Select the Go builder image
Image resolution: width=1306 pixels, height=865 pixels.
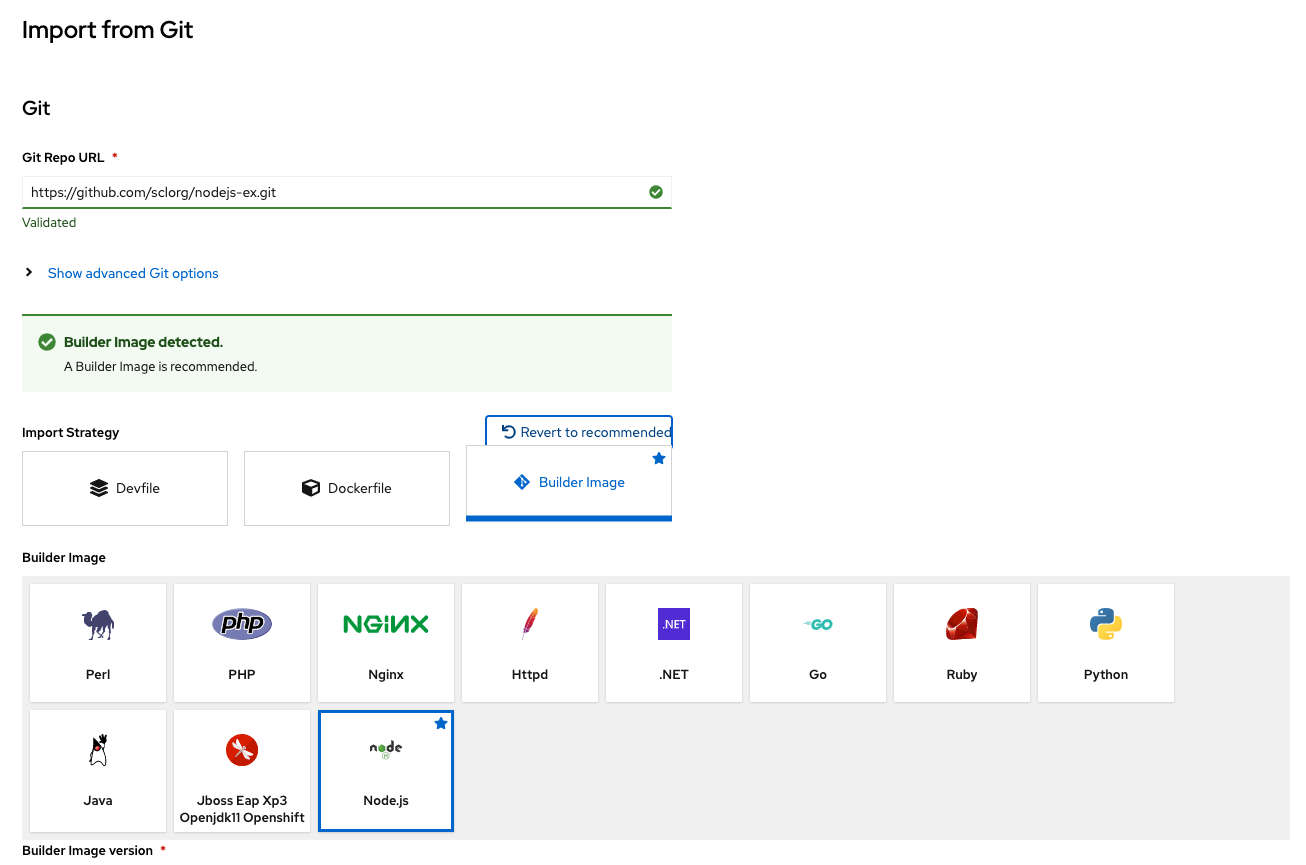pos(818,643)
